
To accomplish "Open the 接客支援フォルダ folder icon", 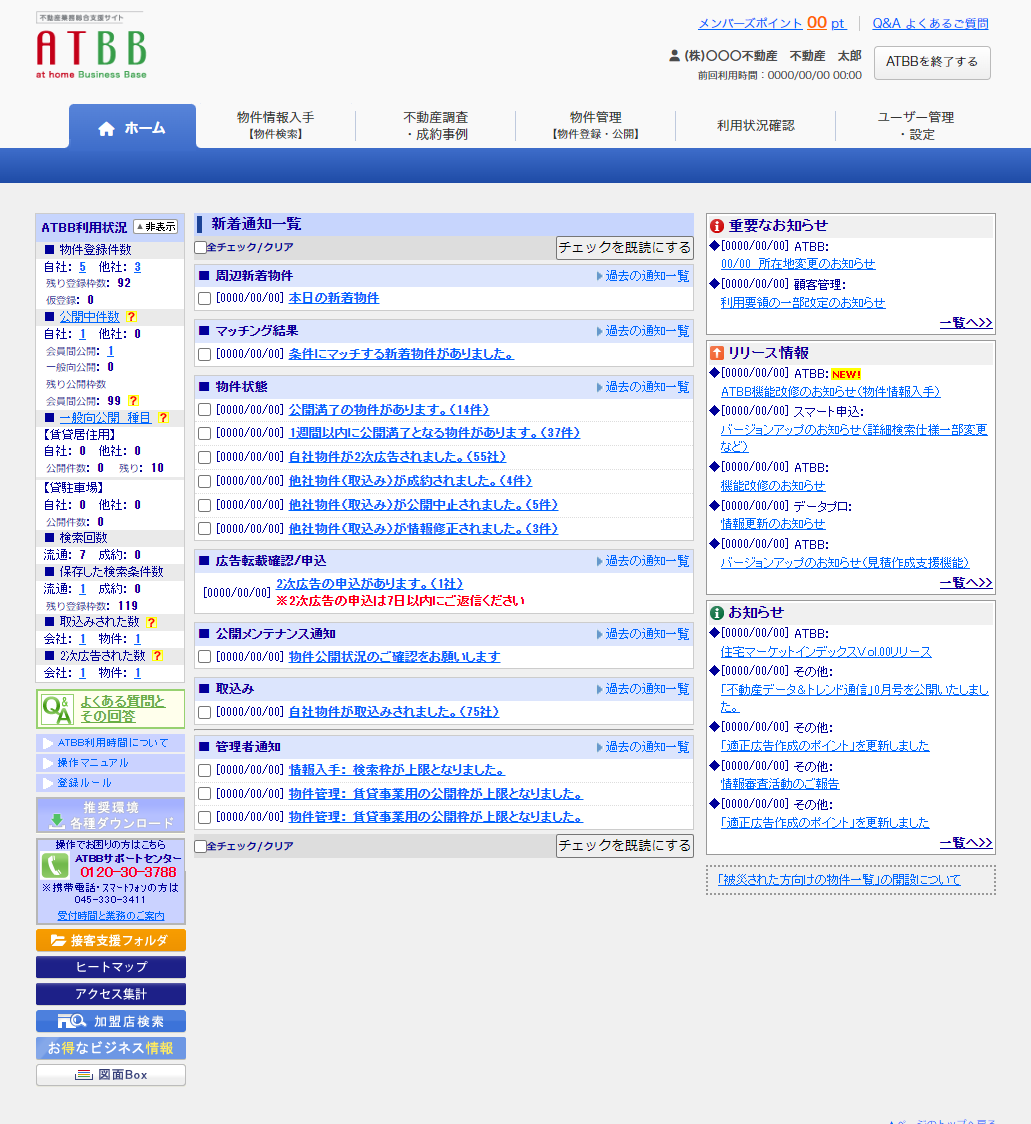I will click(58, 941).
